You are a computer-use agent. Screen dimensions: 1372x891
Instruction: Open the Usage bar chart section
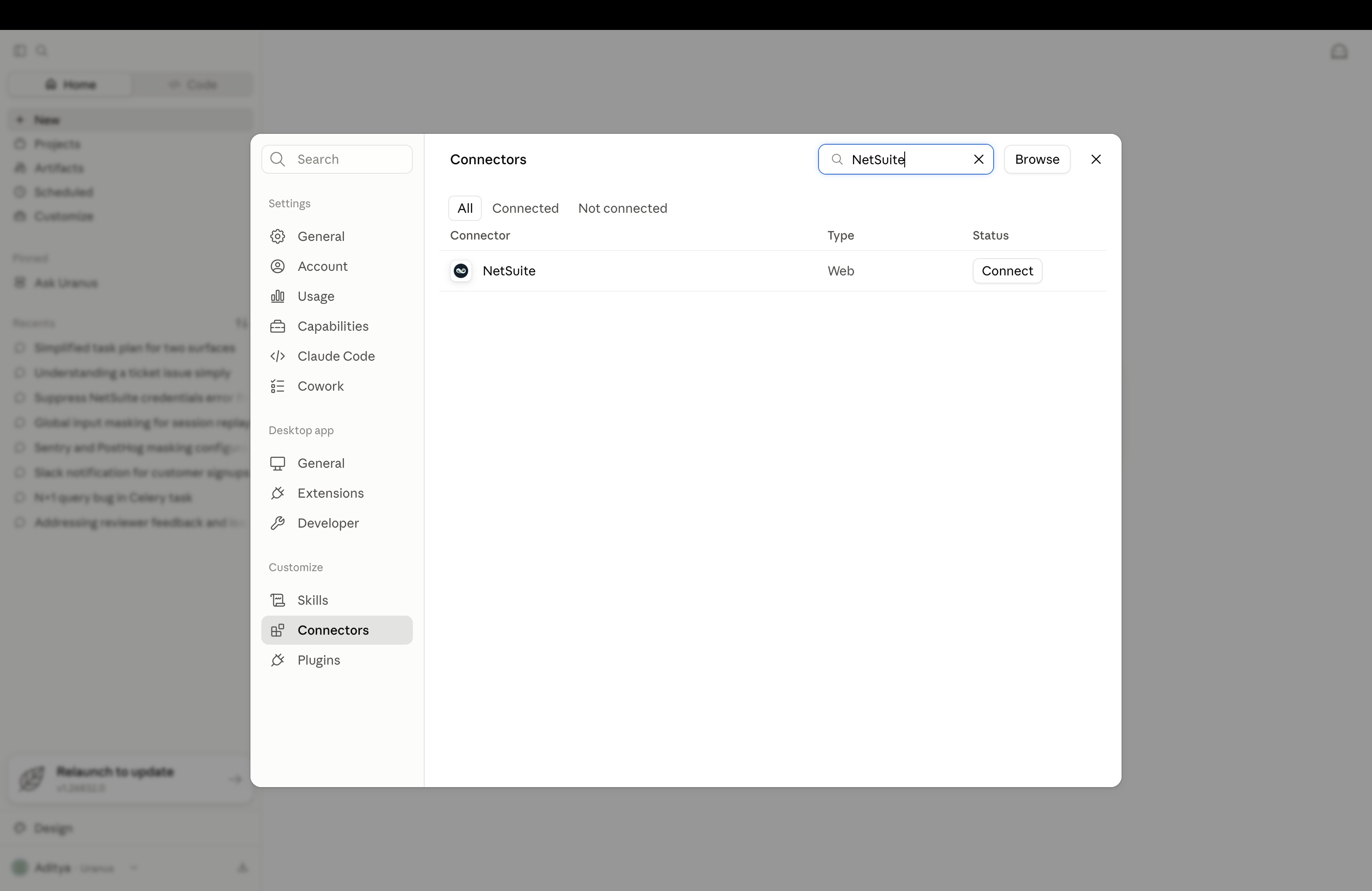coord(337,296)
